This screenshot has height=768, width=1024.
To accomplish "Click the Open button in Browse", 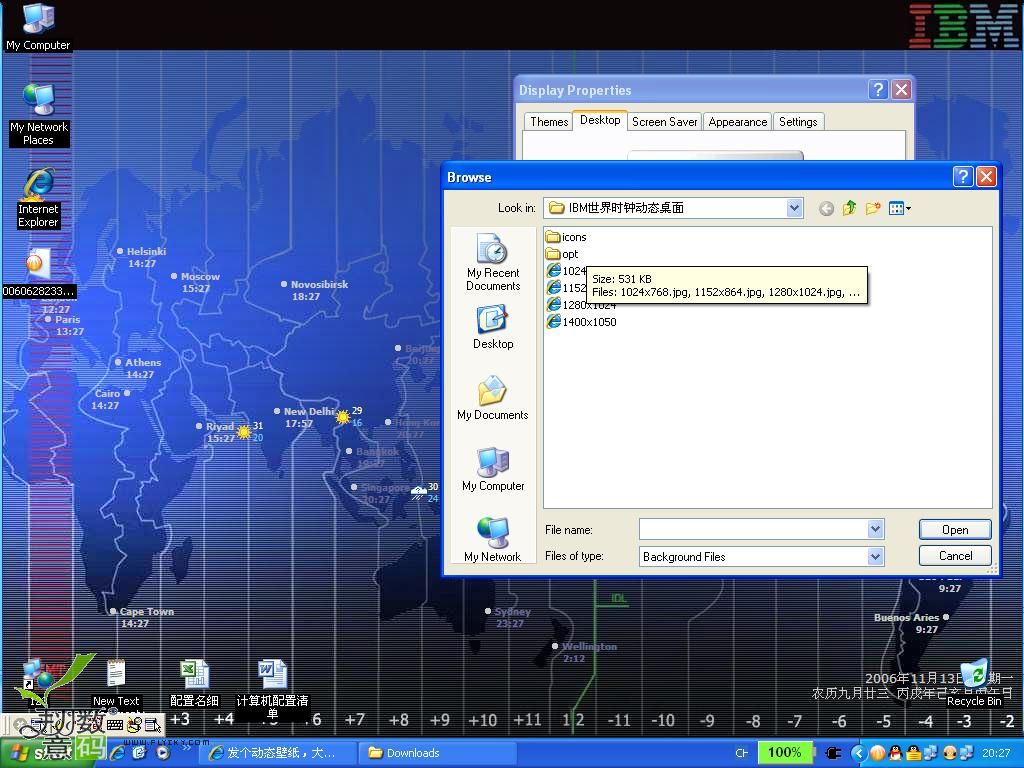I will (955, 530).
